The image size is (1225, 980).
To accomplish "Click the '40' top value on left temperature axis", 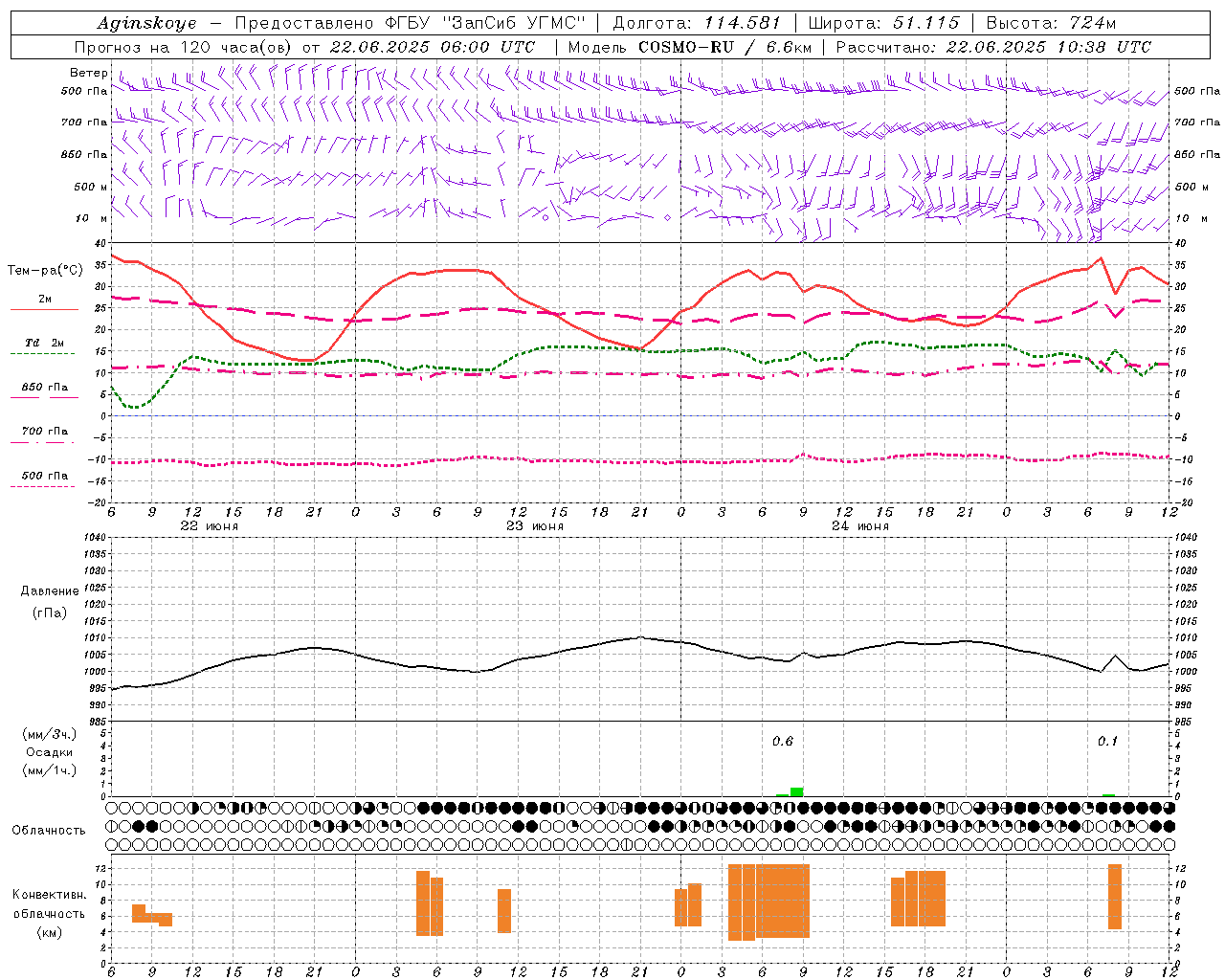I will 100,243.
